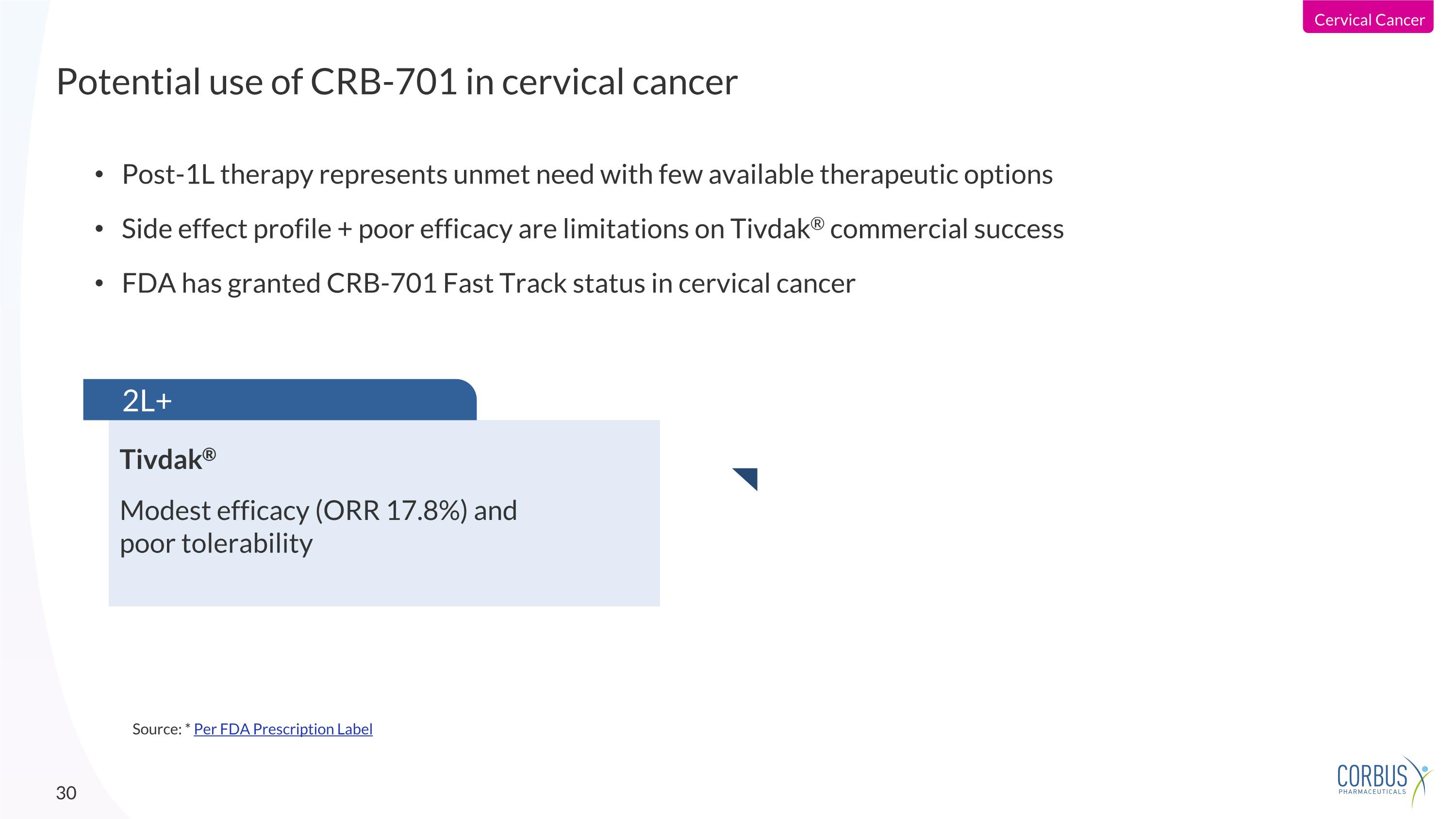Click the Post-1L therapy bullet text
Screen dimensions: 1456x819
pos(587,175)
